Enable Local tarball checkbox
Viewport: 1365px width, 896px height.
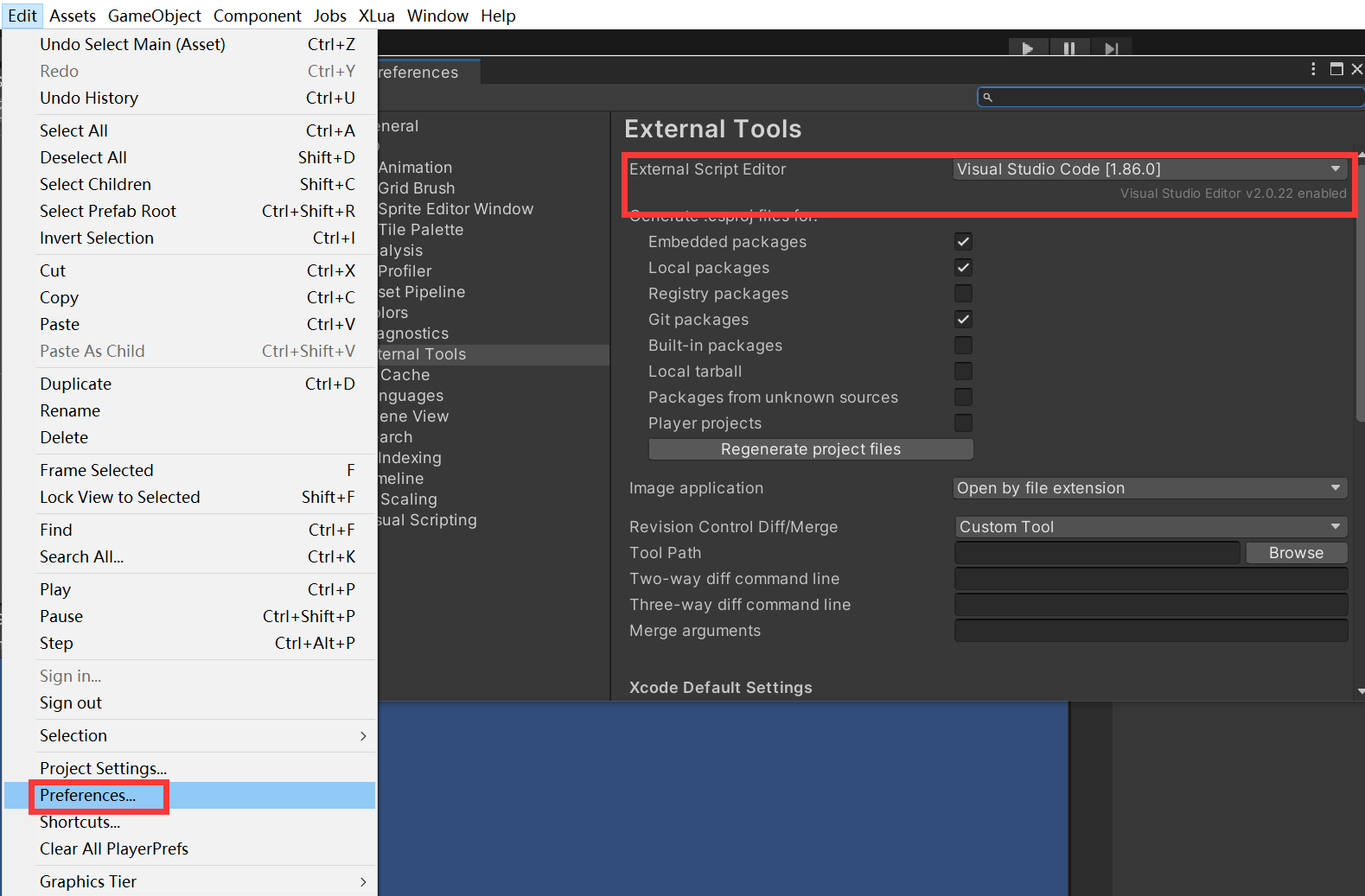[963, 371]
